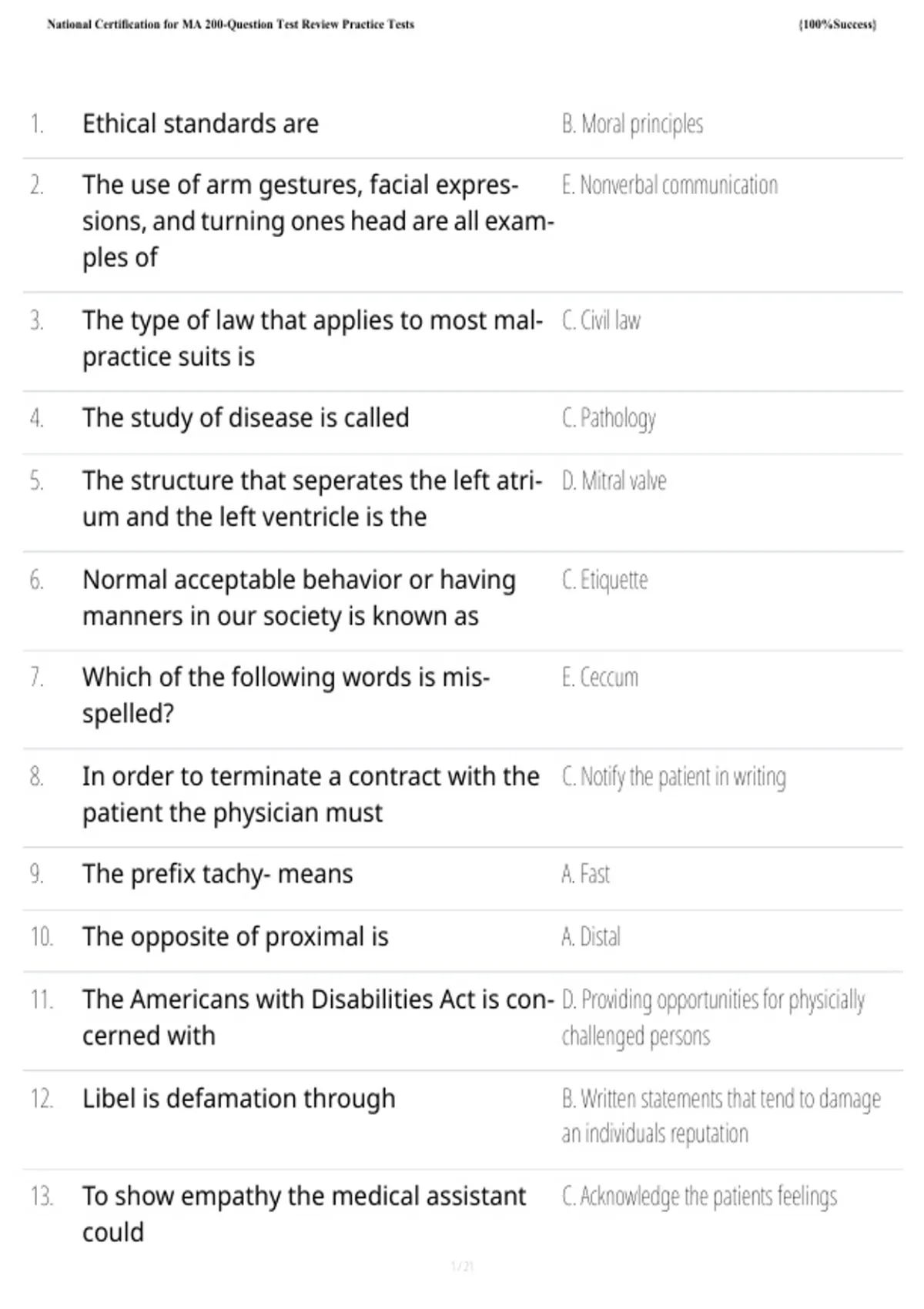924x1309 pixels.
Task: Click 'Libel is defamation through' question
Action: 239,1099
